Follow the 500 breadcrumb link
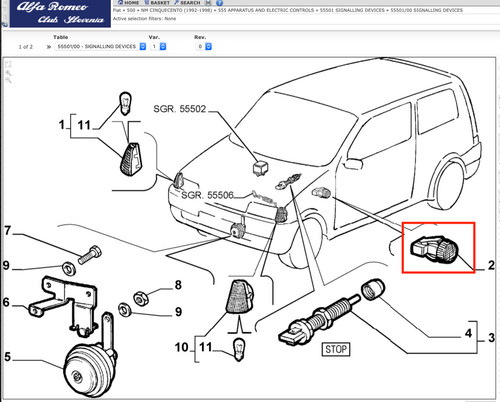 coord(131,10)
